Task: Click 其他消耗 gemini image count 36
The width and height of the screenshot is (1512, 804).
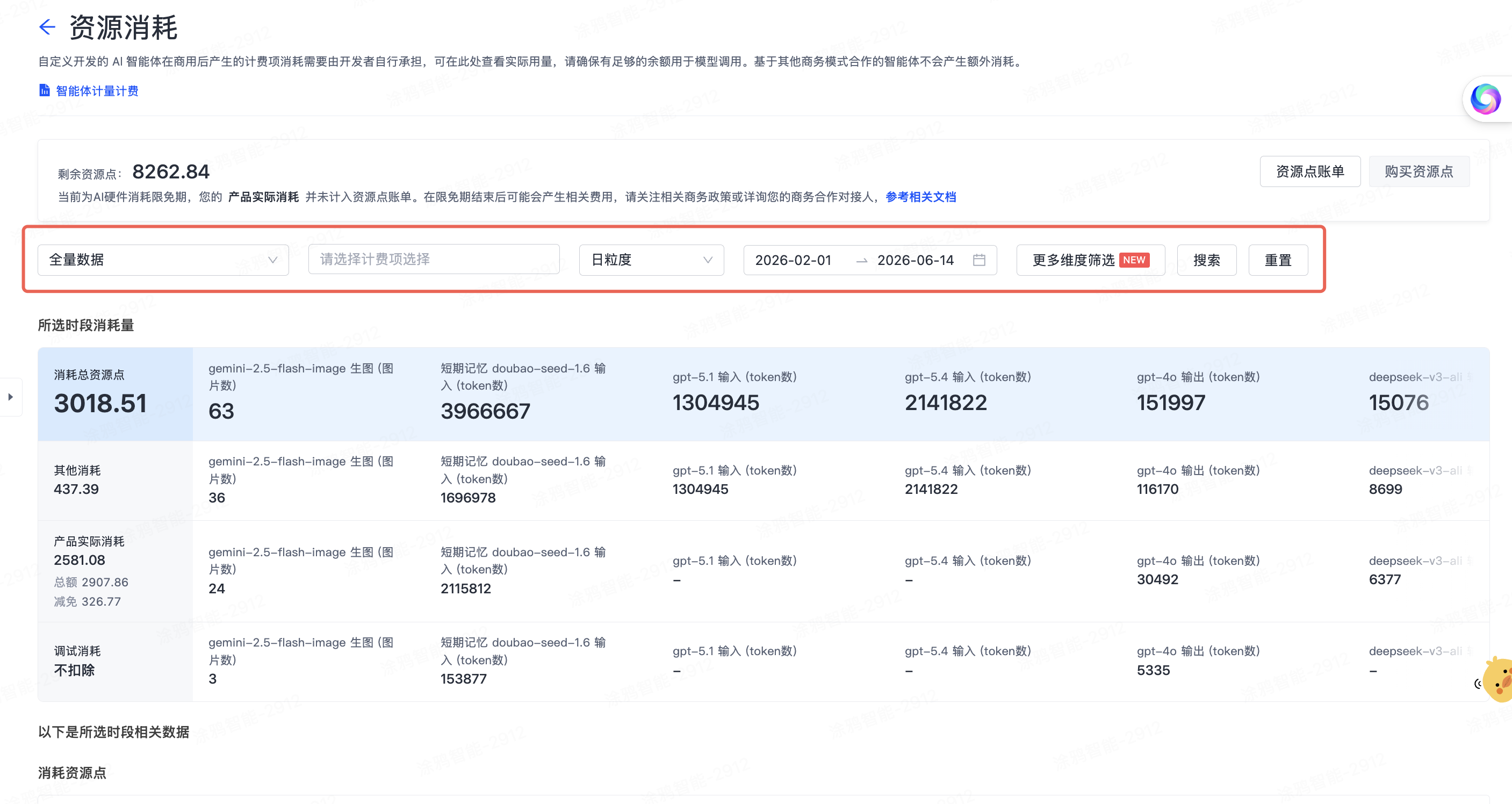Action: tap(217, 498)
